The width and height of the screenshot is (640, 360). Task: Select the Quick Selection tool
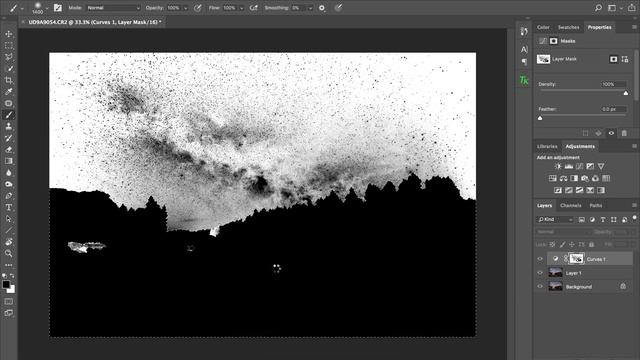(9, 69)
